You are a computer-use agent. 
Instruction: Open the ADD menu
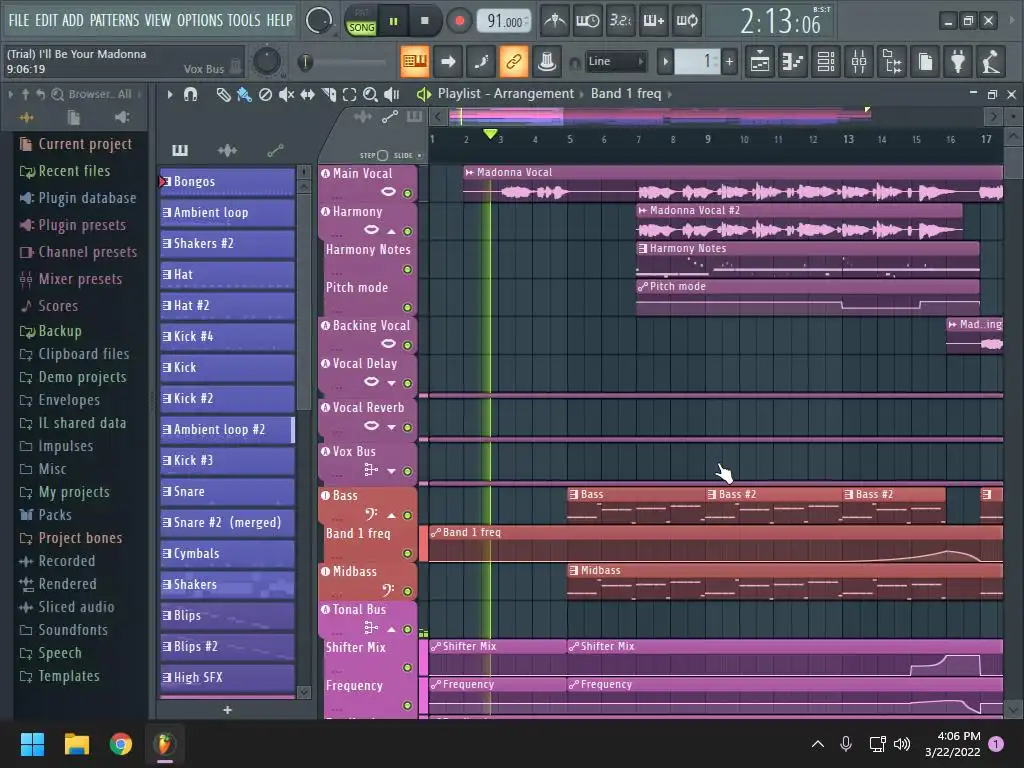click(72, 20)
